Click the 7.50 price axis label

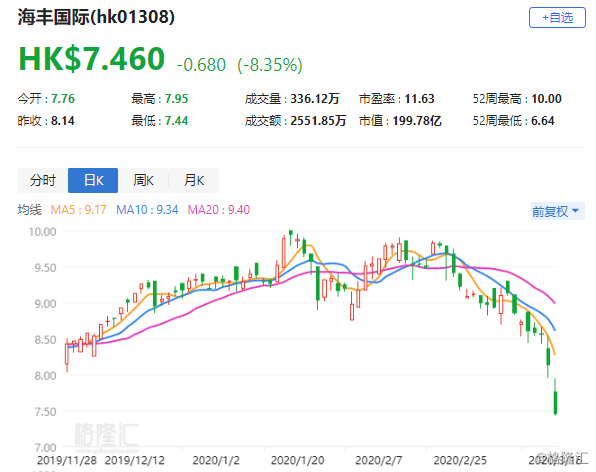(45, 412)
